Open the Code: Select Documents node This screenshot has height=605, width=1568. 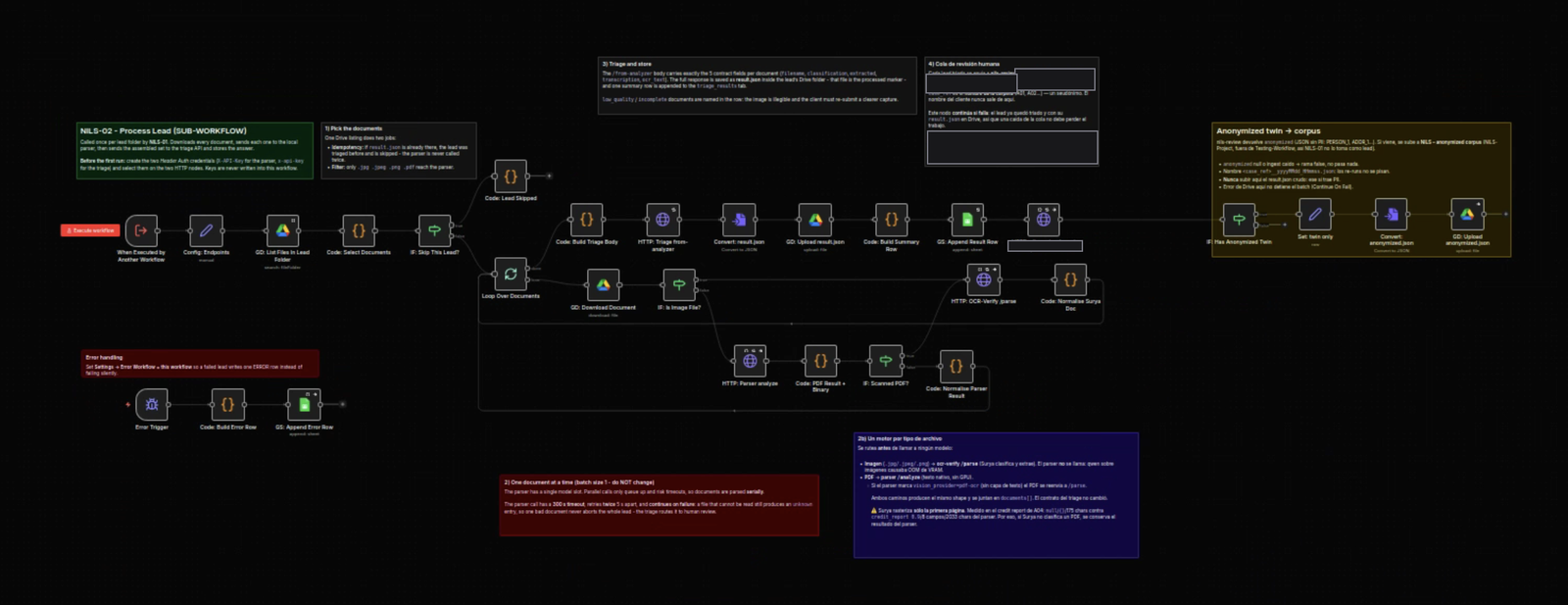(x=358, y=230)
